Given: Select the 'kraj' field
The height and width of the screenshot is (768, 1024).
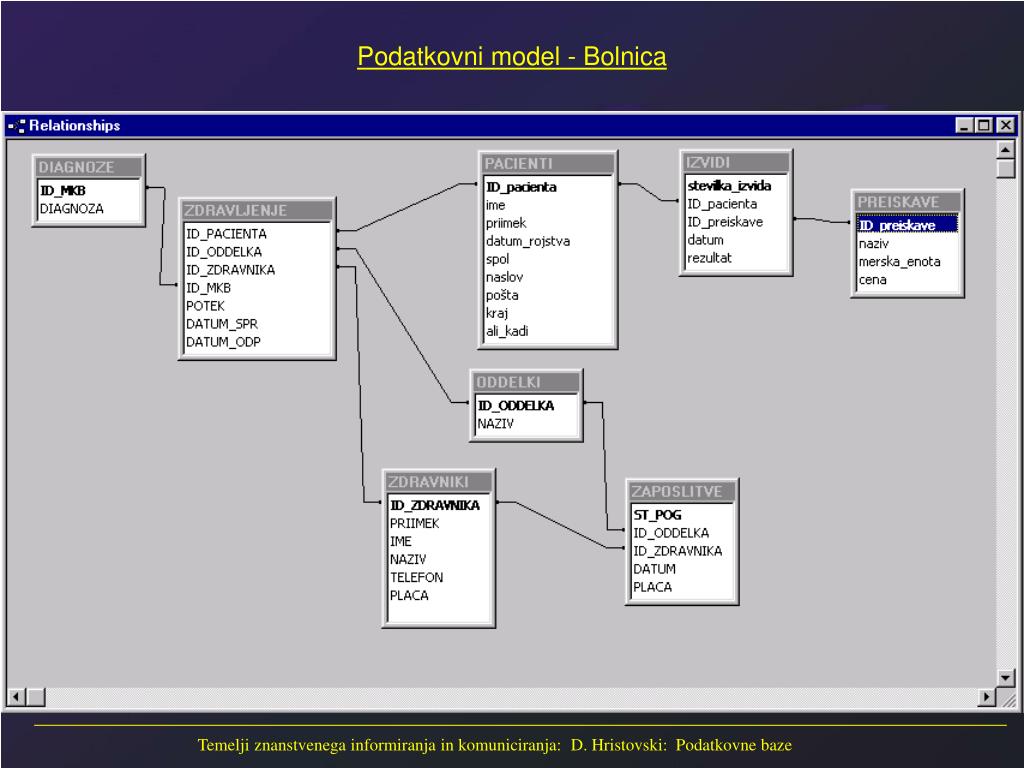Looking at the screenshot, I should (497, 313).
